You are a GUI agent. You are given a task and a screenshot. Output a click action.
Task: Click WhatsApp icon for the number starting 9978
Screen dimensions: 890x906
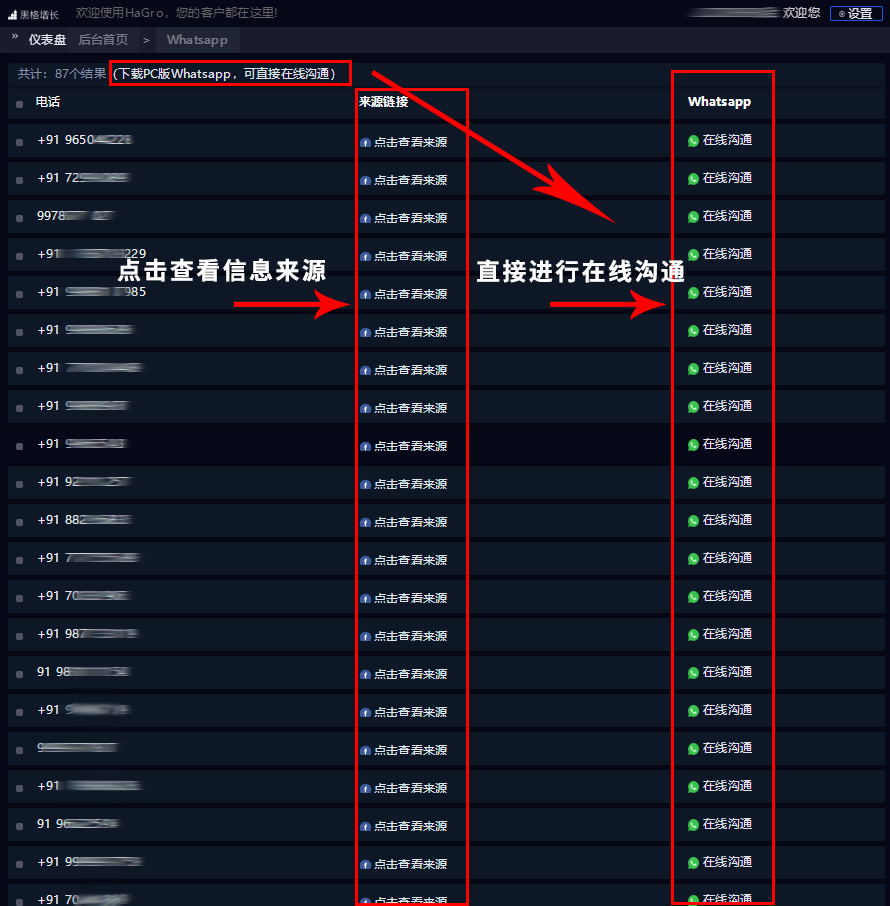pyautogui.click(x=694, y=217)
